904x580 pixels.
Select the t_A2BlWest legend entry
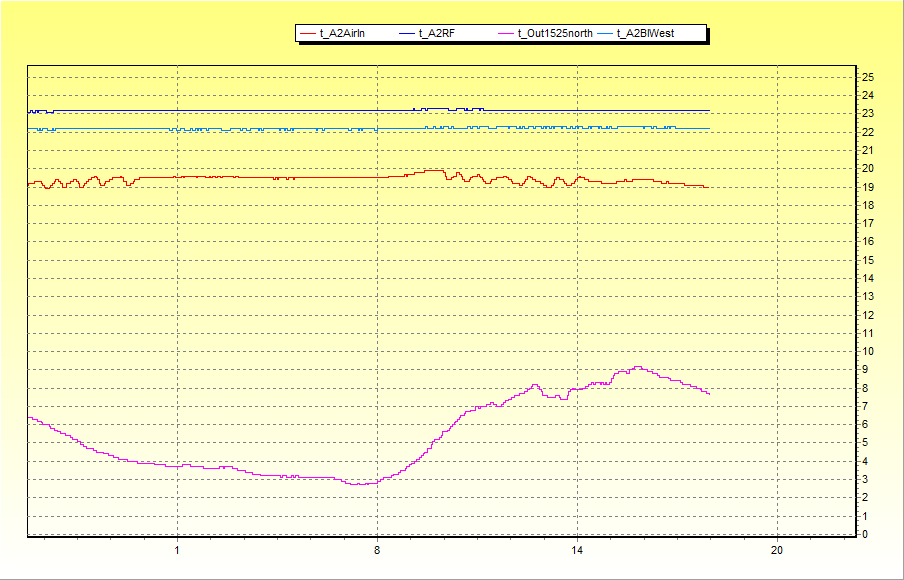[645, 33]
